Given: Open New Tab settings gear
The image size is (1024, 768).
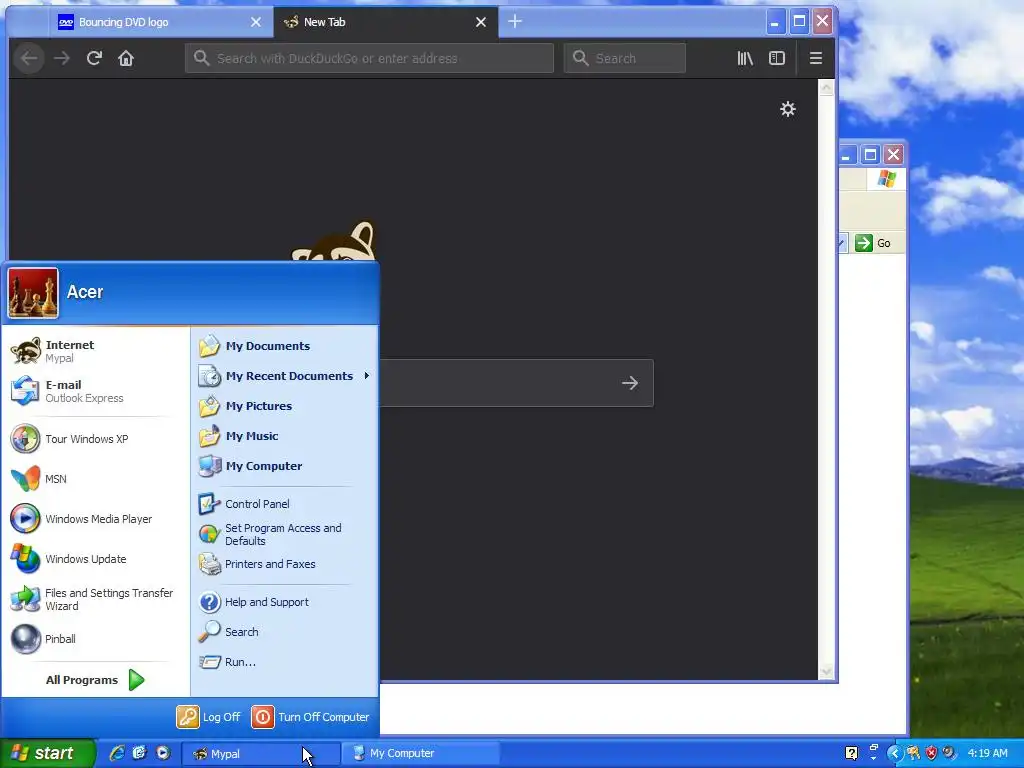Looking at the screenshot, I should point(788,109).
